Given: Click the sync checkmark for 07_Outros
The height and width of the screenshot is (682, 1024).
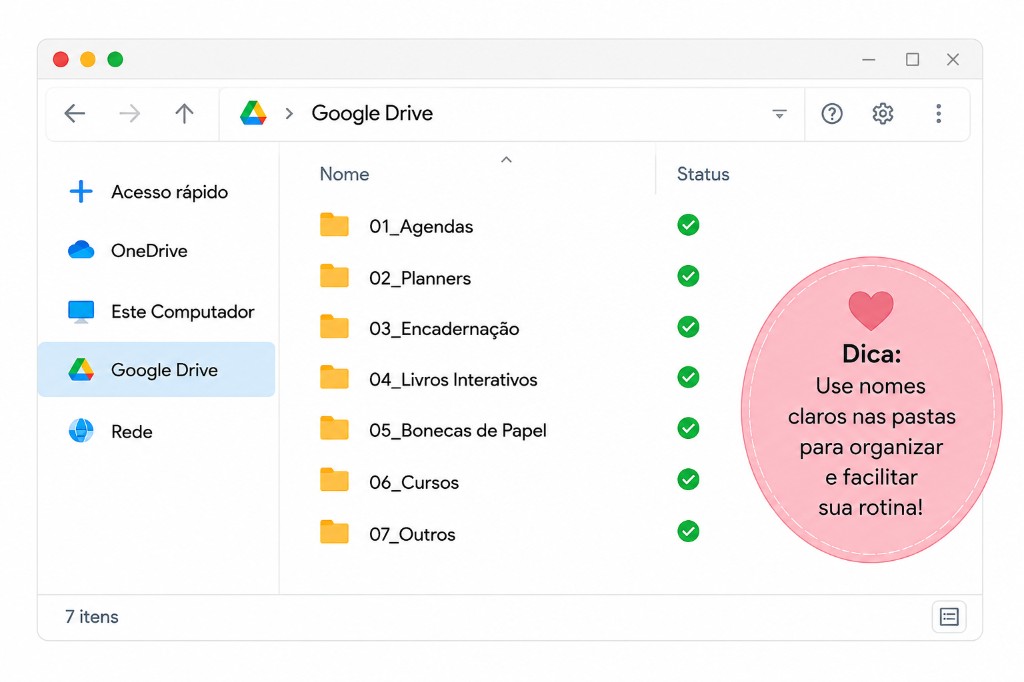Looking at the screenshot, I should click(x=688, y=531).
